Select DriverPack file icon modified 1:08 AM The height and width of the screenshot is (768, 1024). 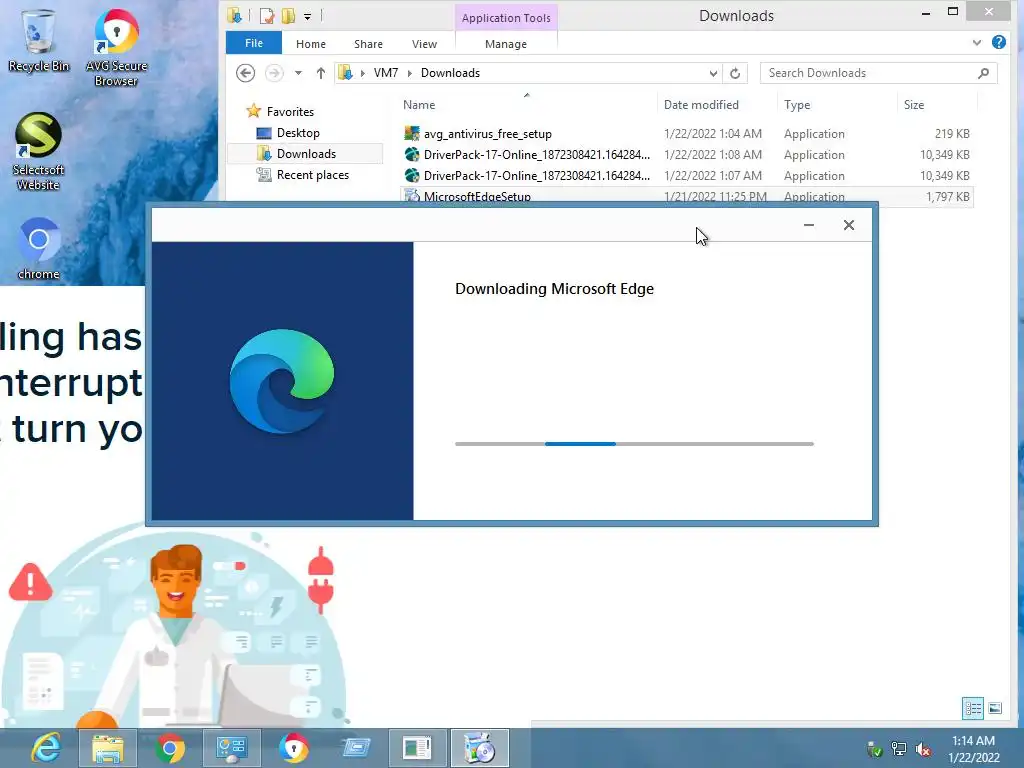[x=411, y=155]
